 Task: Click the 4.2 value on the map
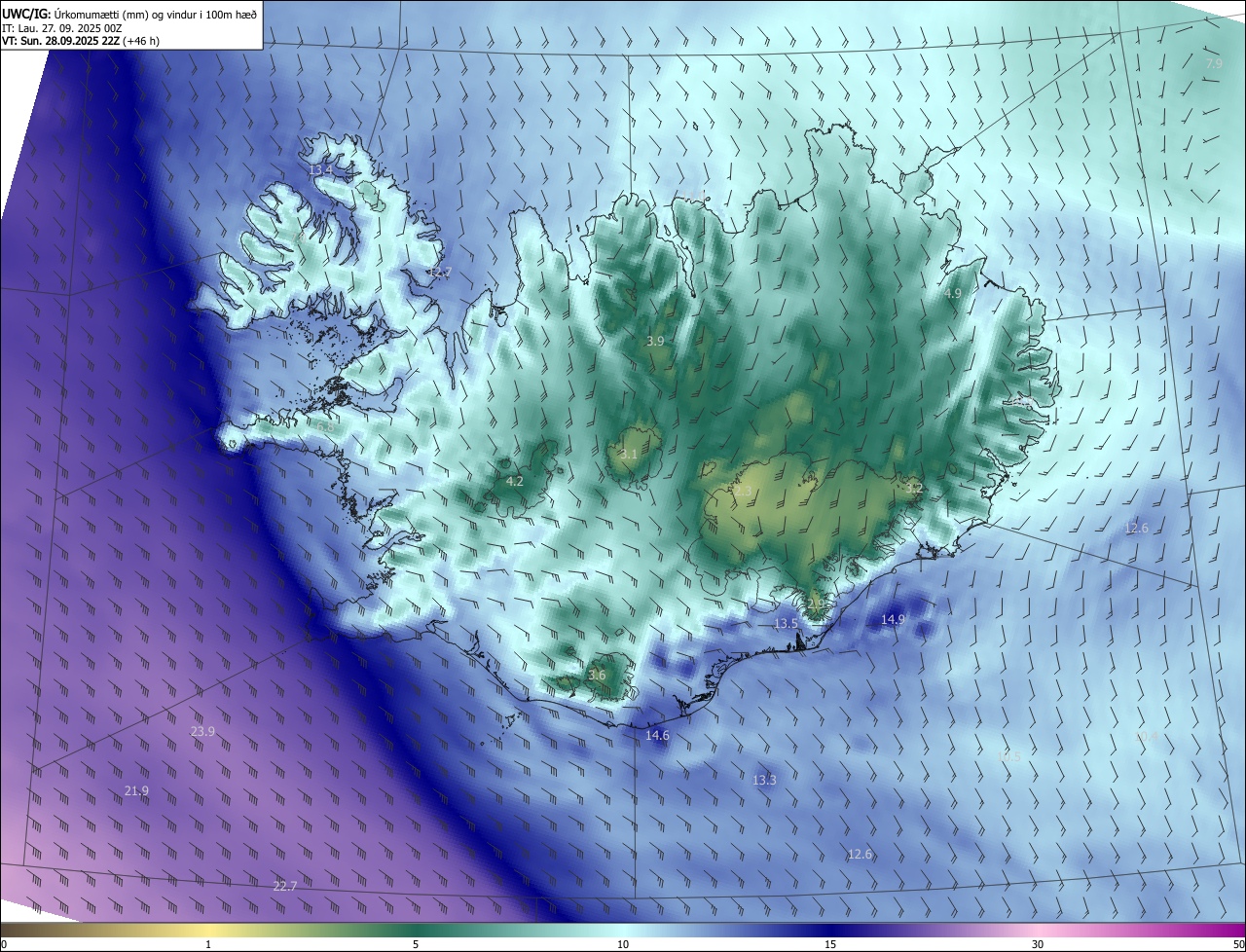coord(515,481)
